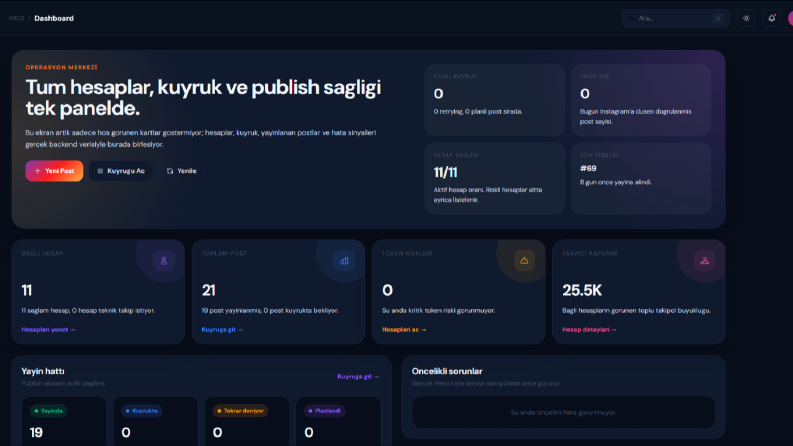Click the 19 value under Yayinda
Image resolution: width=793 pixels, height=446 pixels.
point(36,432)
